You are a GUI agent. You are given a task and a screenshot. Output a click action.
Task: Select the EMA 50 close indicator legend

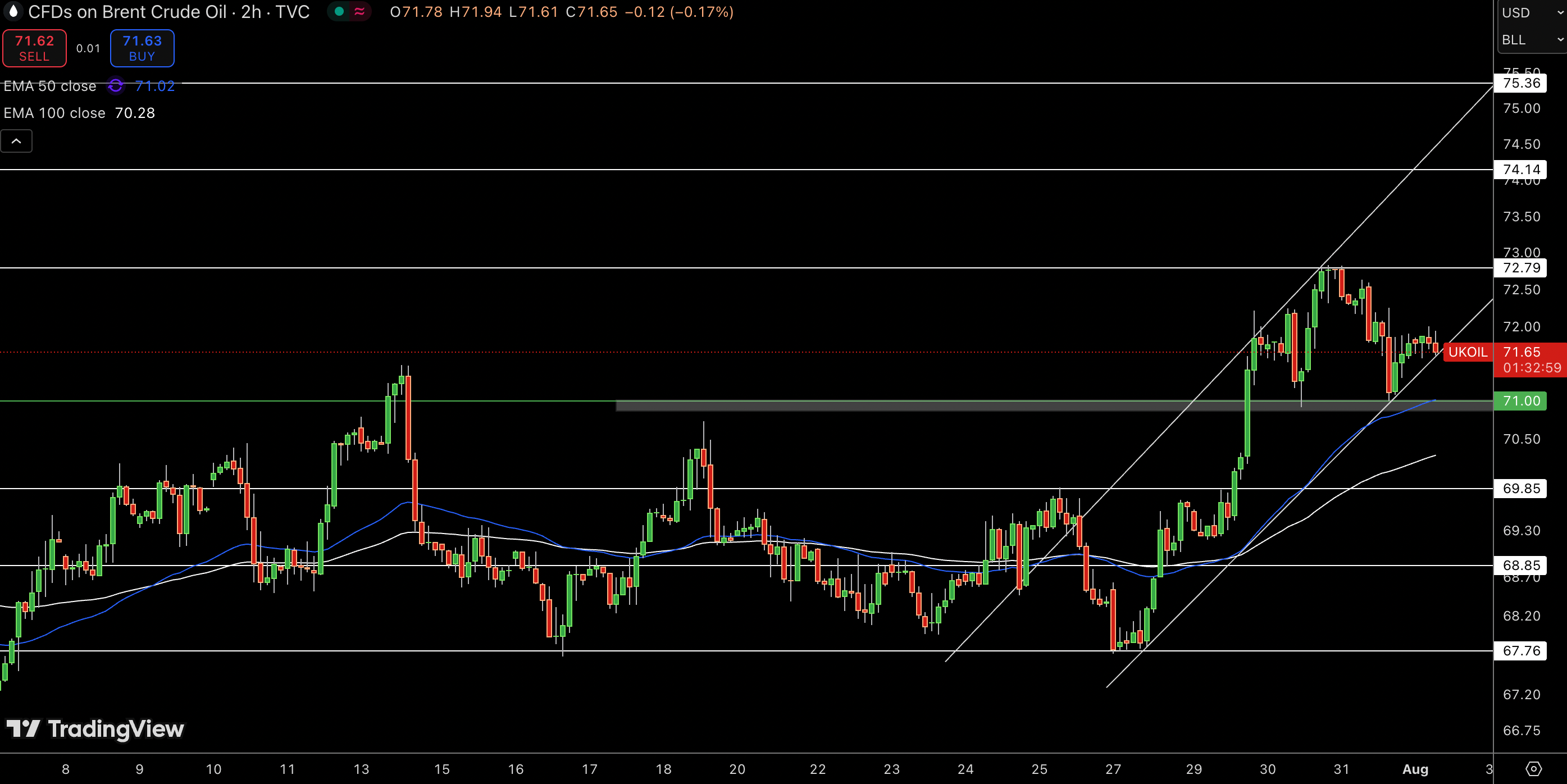point(50,86)
